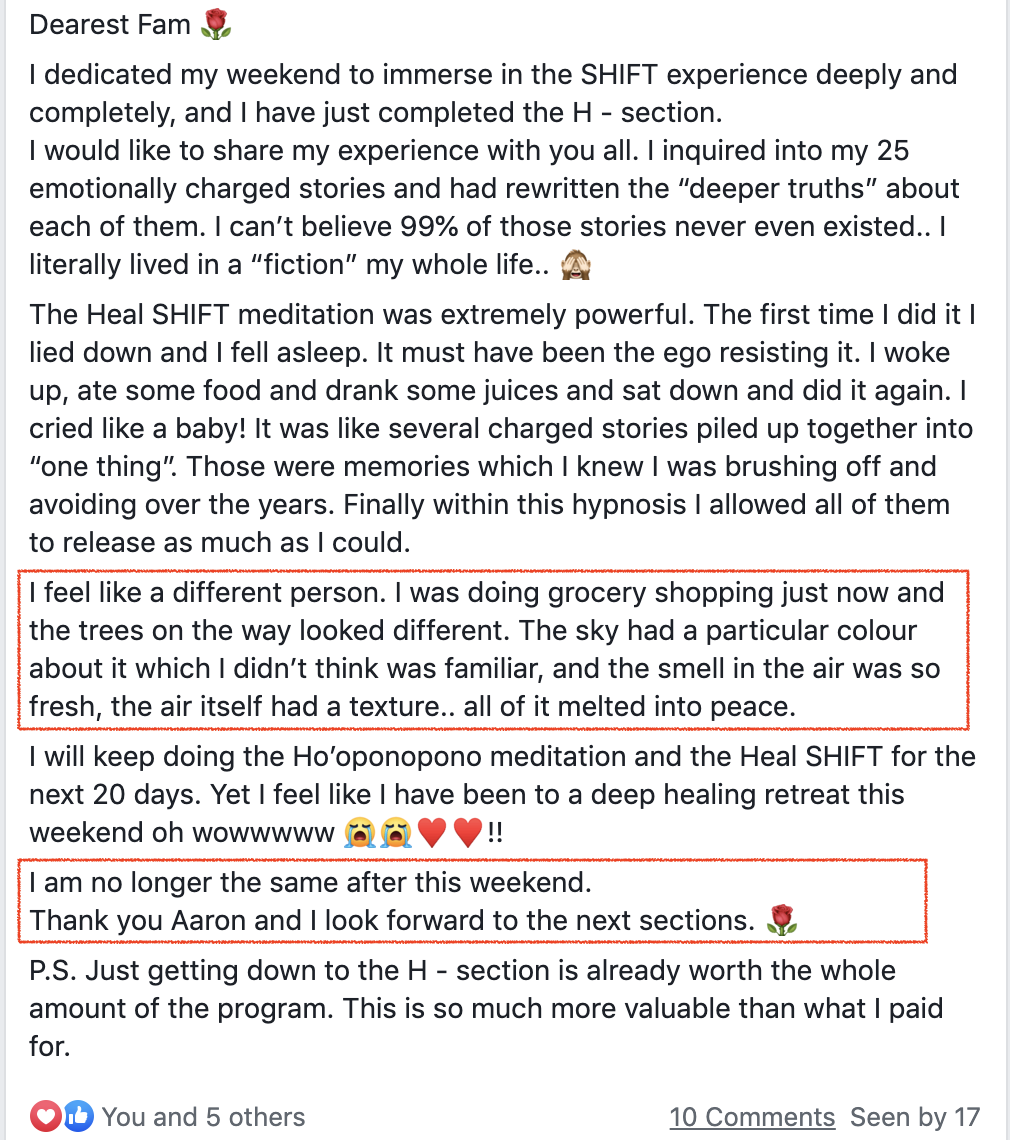Click the see-no-evil monkey emoji
Image resolution: width=1010 pixels, height=1140 pixels.
tap(576, 265)
